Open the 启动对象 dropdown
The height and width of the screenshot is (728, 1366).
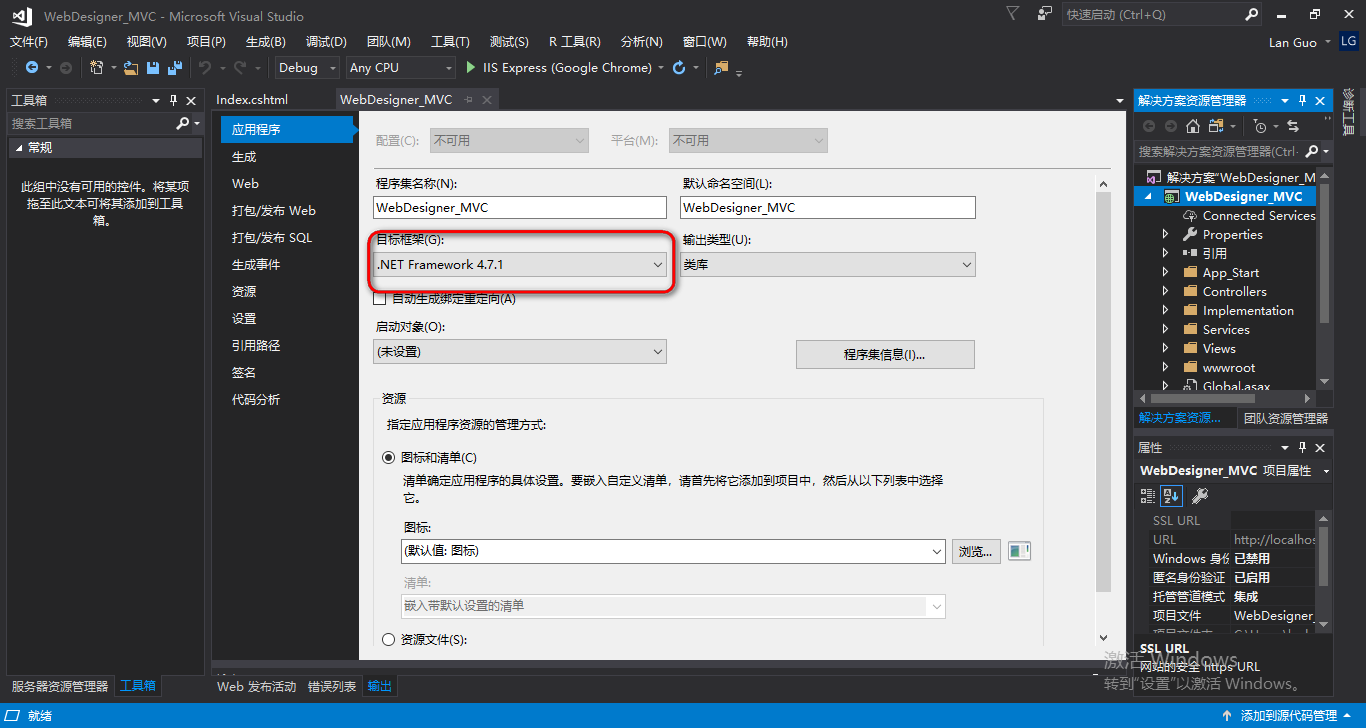coord(520,351)
